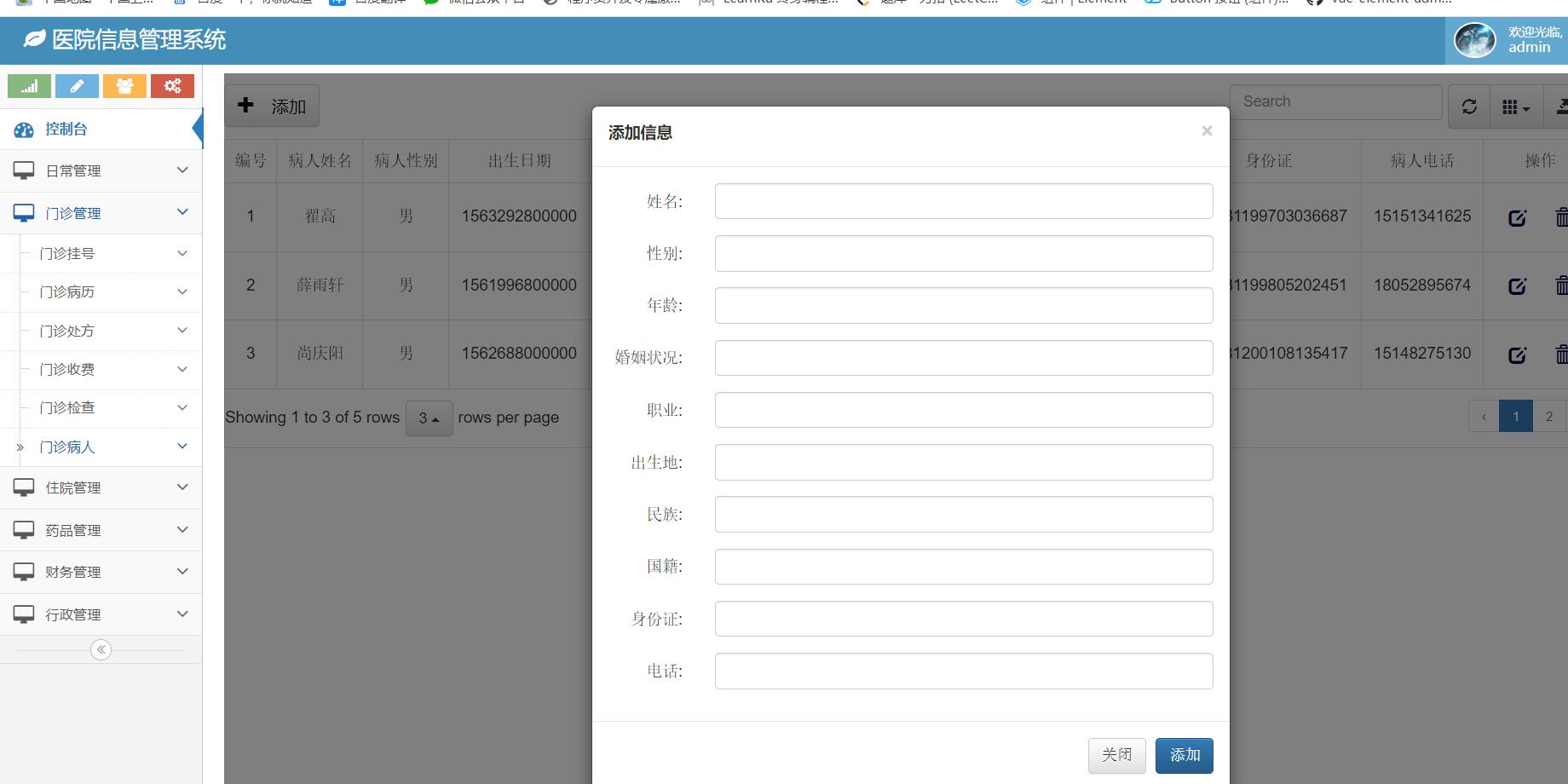Go to page 2 of table
The height and width of the screenshot is (784, 1568).
point(1549,416)
